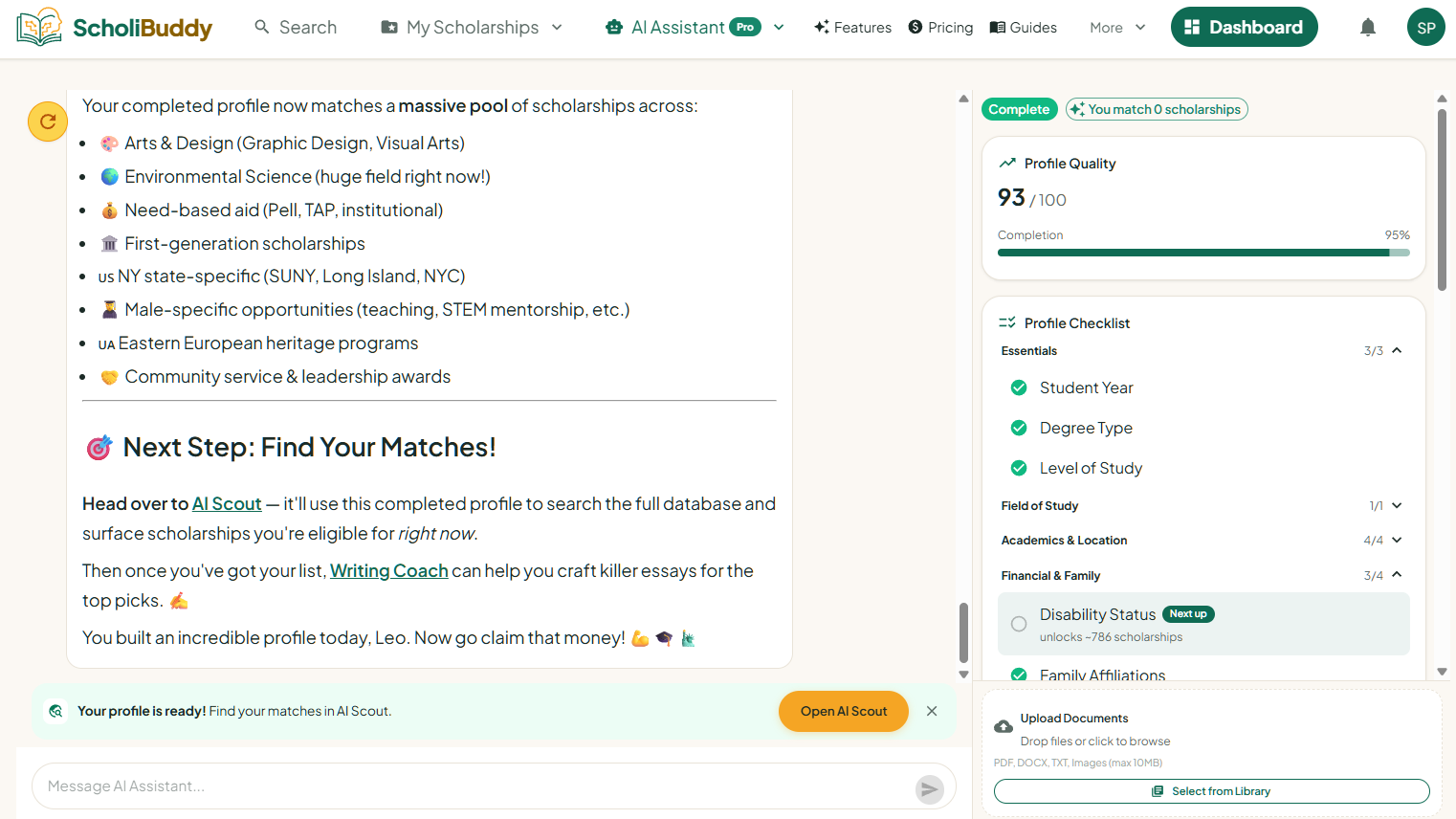Click 'unlocks ~786 scholarships' text

(x=1111, y=637)
